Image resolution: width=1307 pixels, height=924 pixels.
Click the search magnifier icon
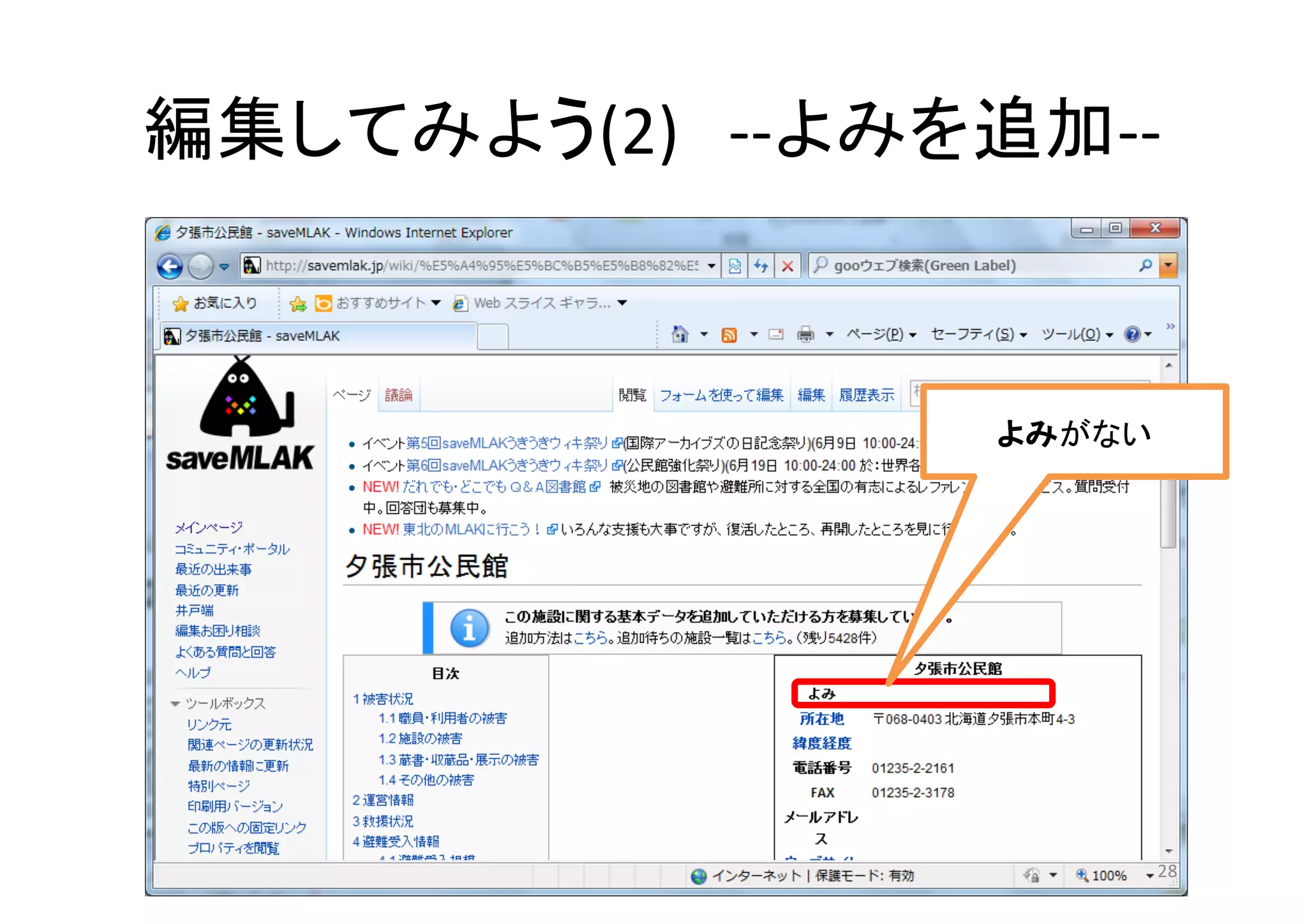1146,265
